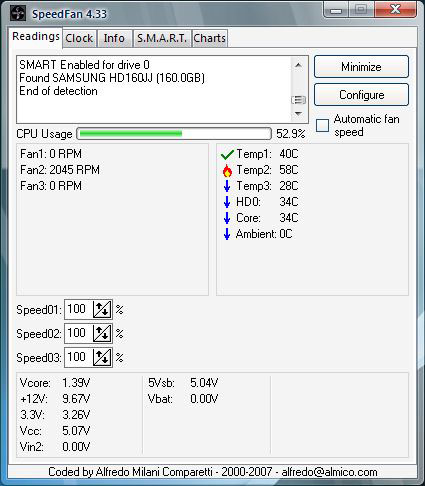Click the 'Fan3: 0 RPM' reading
This screenshot has width=425, height=486.
pos(51,186)
